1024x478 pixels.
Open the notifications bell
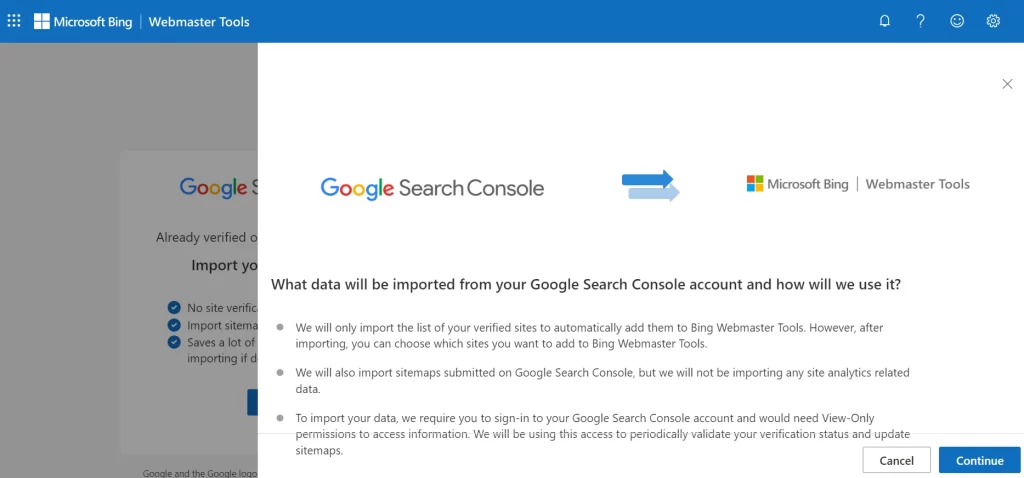point(885,21)
